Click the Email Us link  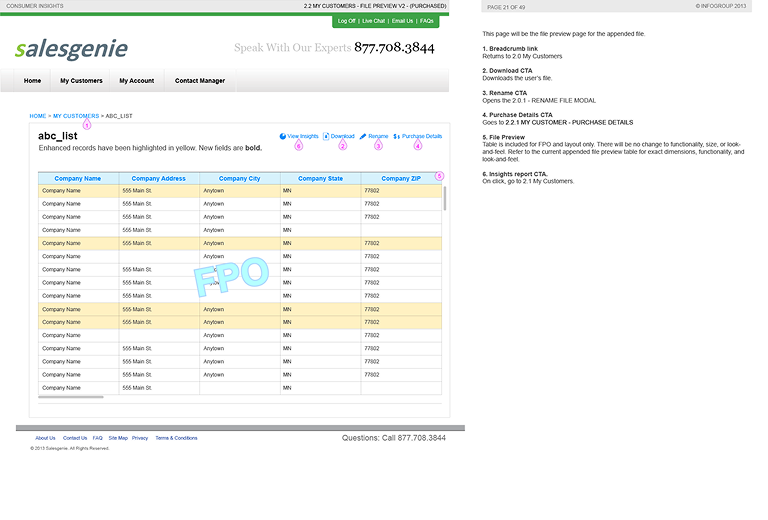[402, 21]
